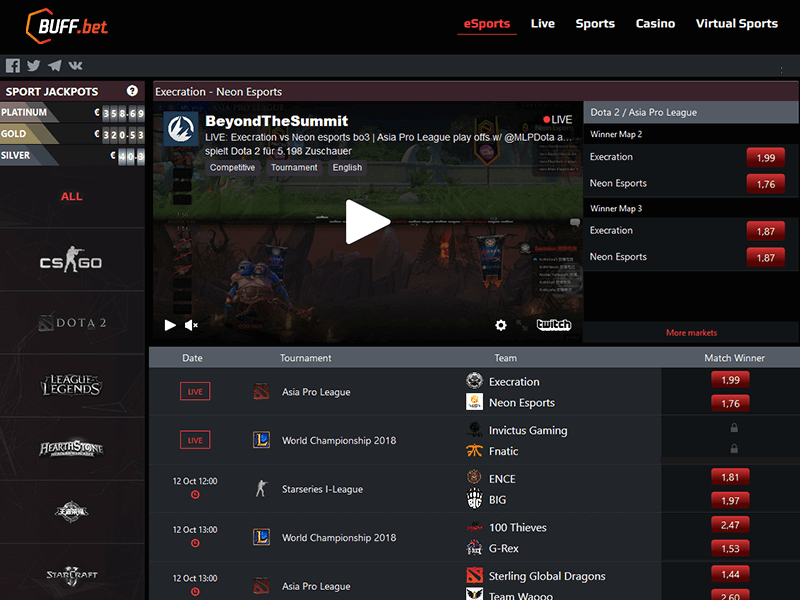The image size is (800, 600).
Task: Click the English stream tag
Action: coord(347,167)
